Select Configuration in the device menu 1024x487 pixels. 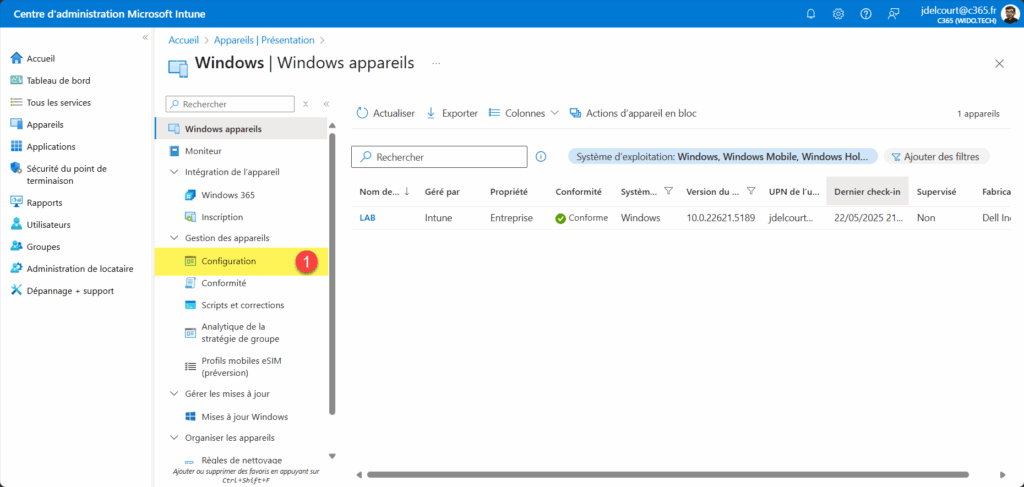pyautogui.click(x=228, y=261)
